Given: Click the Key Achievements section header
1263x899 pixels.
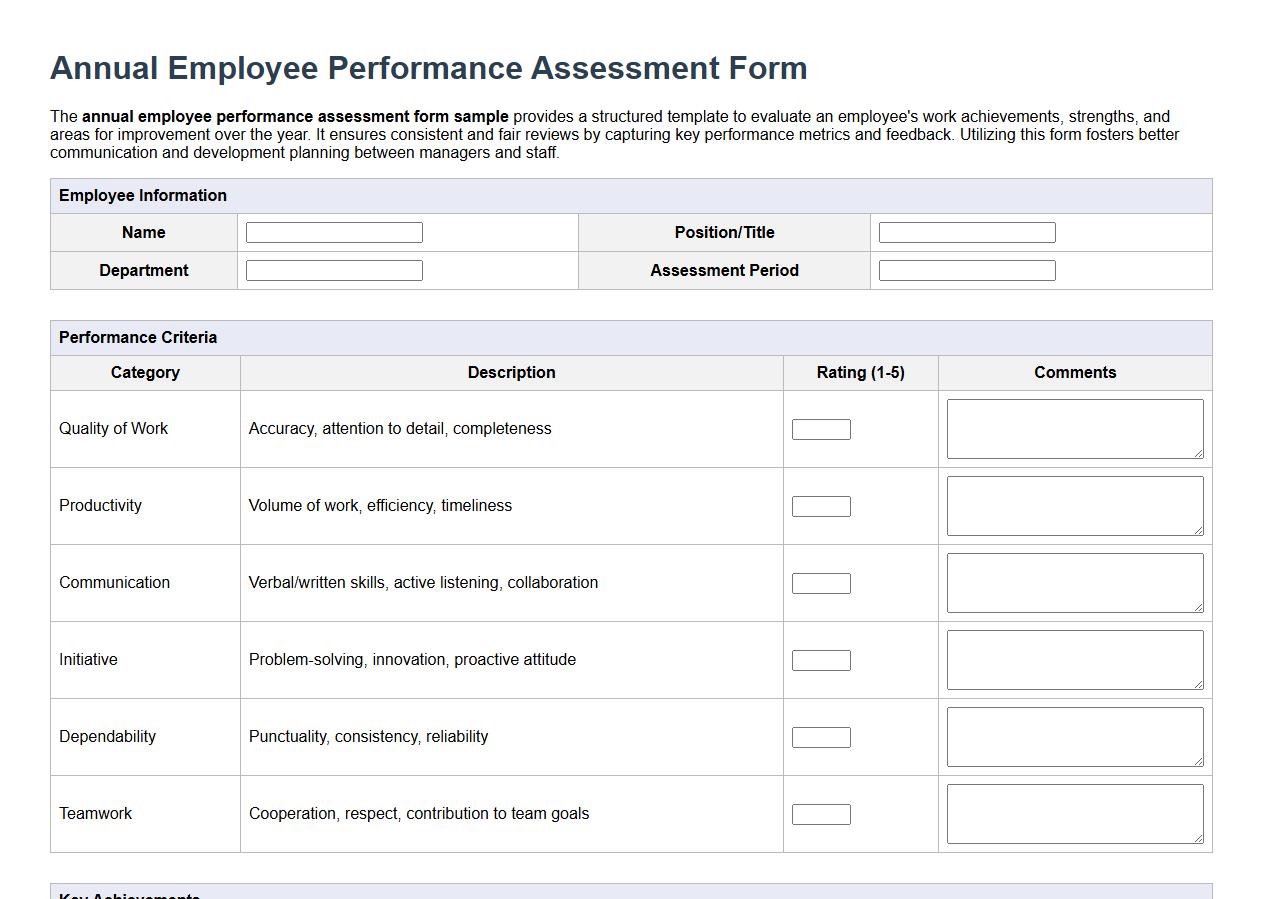Looking at the screenshot, I should pos(128,895).
